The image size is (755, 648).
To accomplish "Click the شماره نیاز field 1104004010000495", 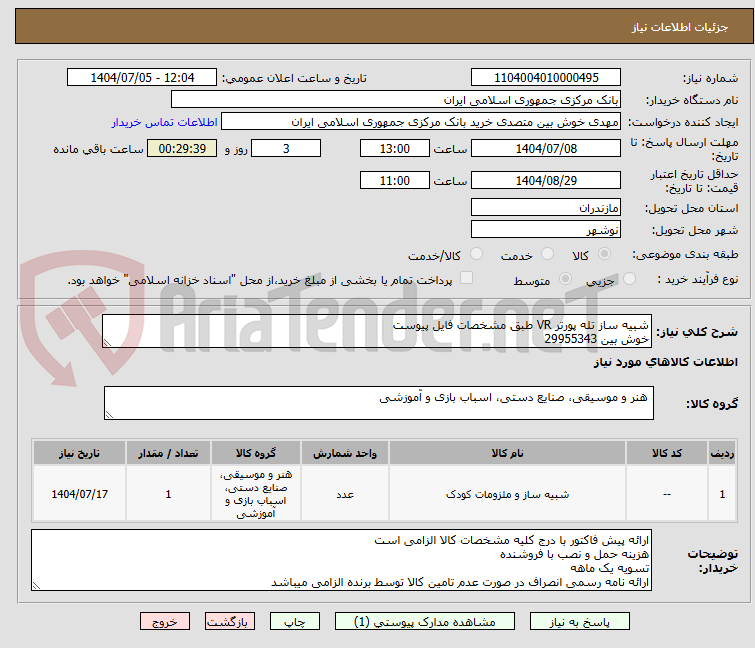I will coord(546,78).
